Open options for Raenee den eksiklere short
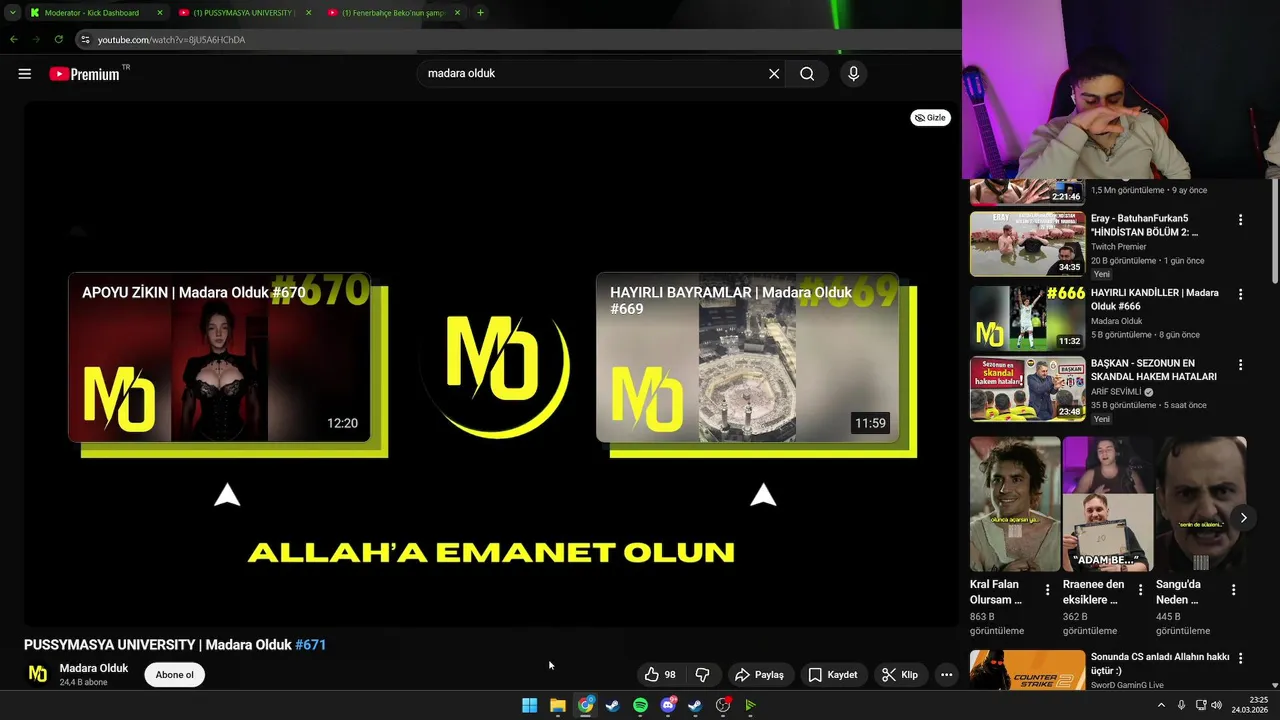 (1141, 590)
